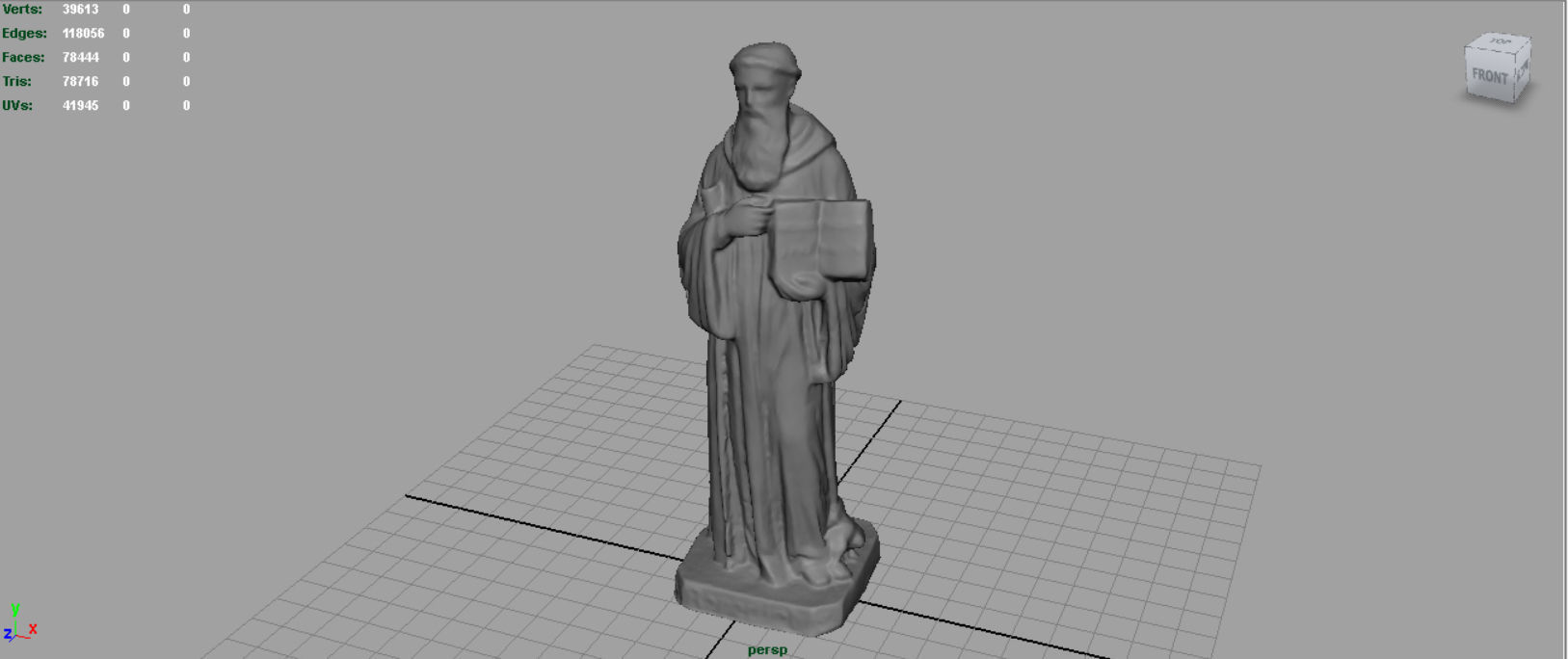Click the 'Faces:' heads-up display label
This screenshot has width=1568, height=659.
tap(23, 57)
